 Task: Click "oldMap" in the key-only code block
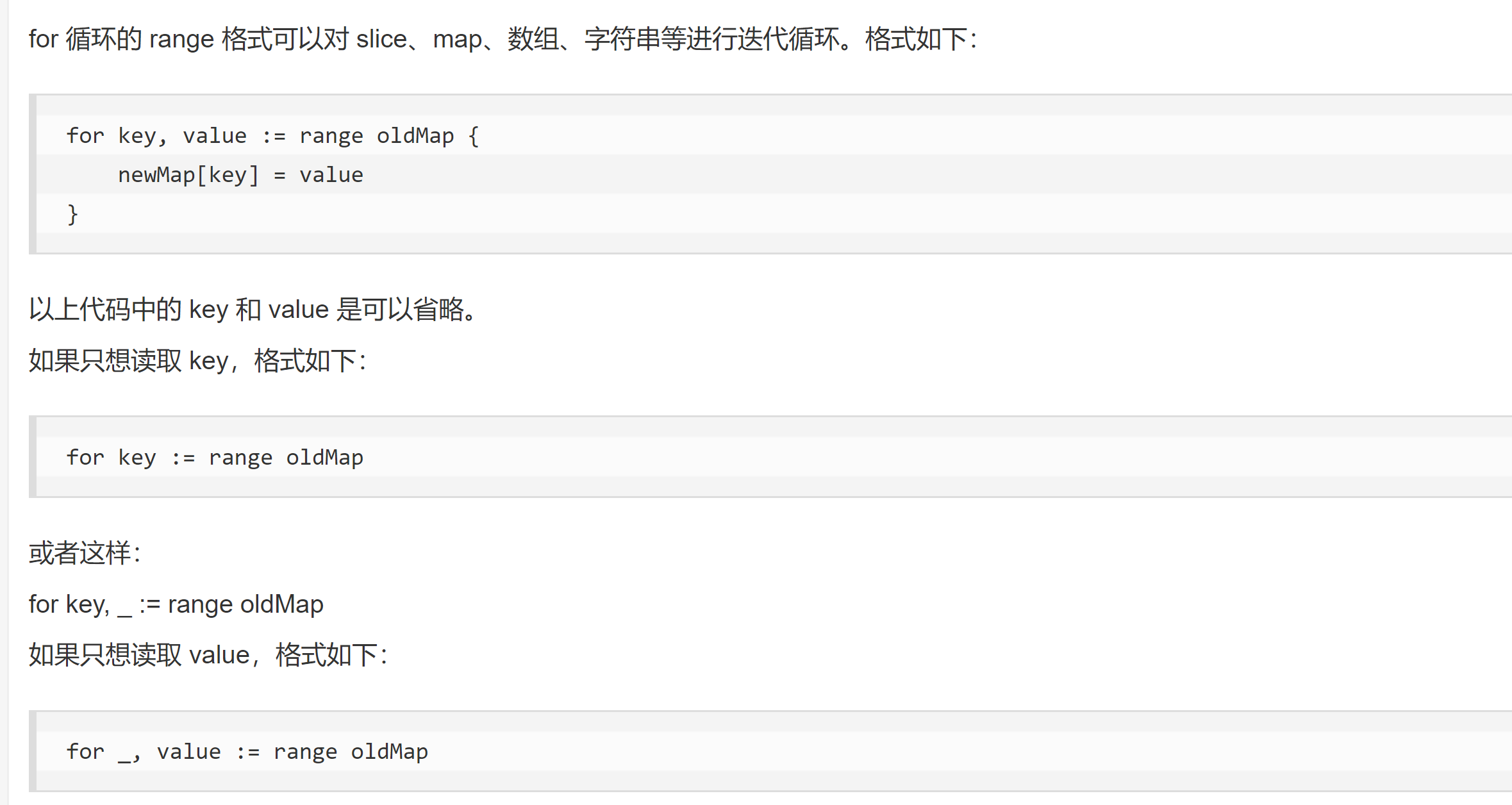point(324,458)
